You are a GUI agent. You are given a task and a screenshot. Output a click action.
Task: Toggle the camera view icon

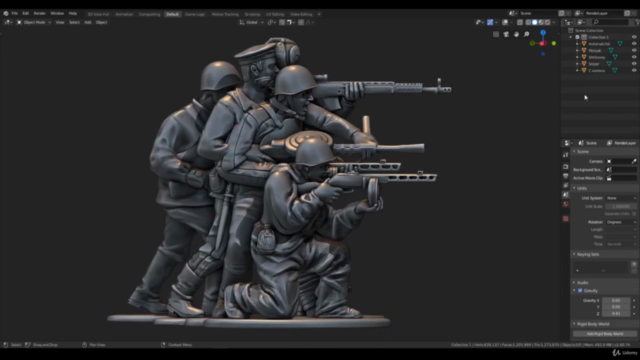(506, 34)
